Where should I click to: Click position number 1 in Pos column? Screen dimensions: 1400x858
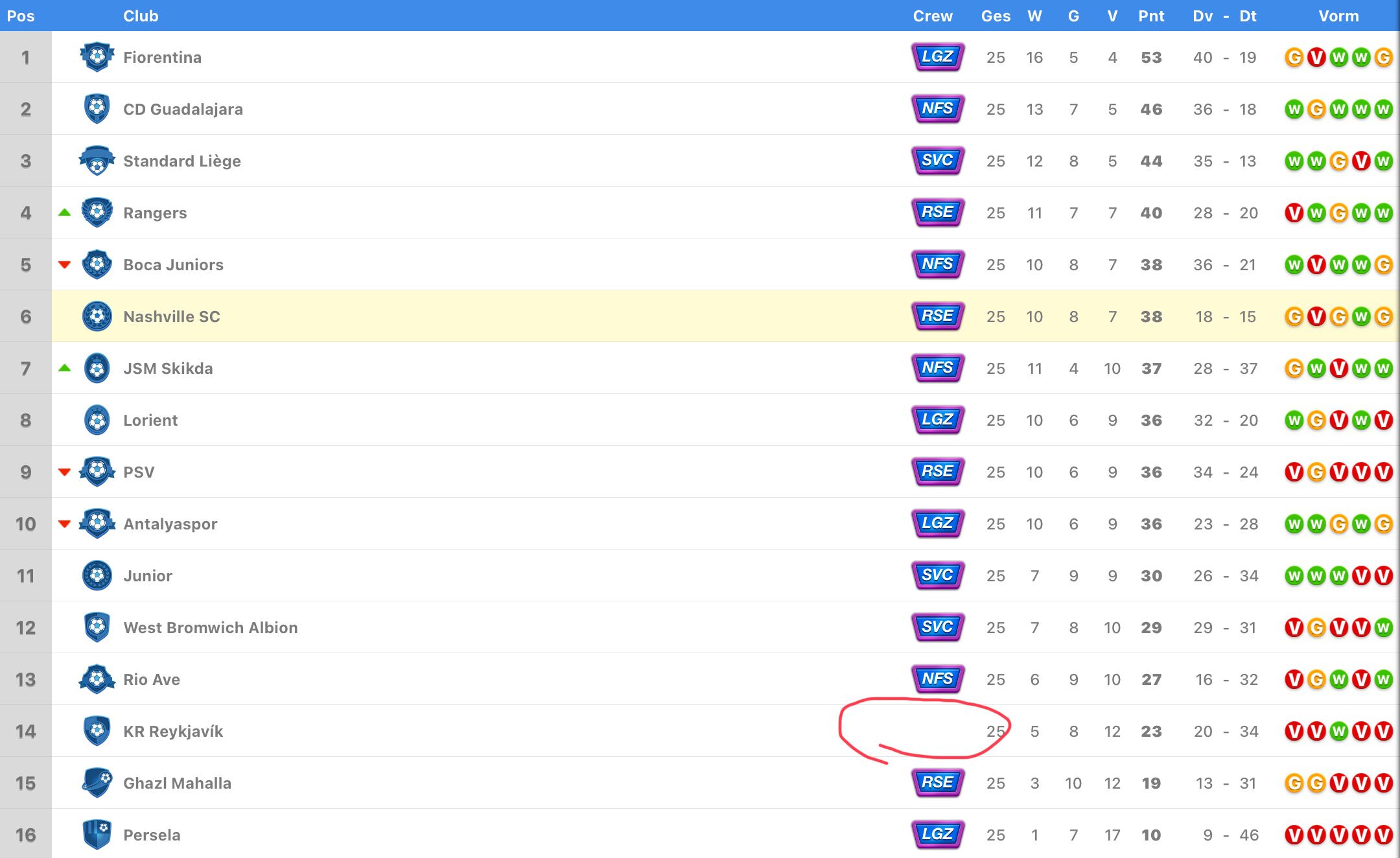[x=26, y=58]
